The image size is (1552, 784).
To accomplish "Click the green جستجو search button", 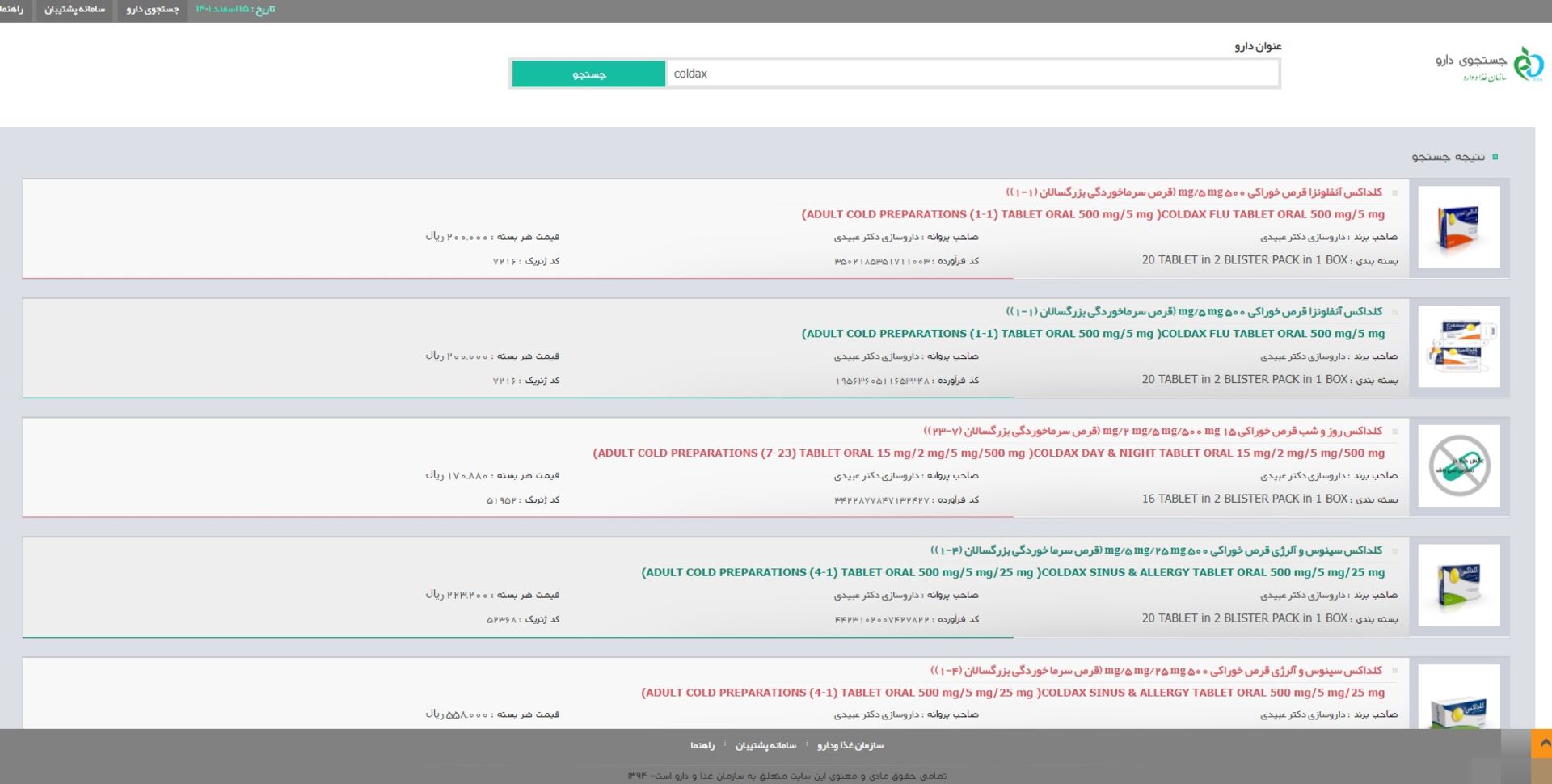I will coord(588,74).
